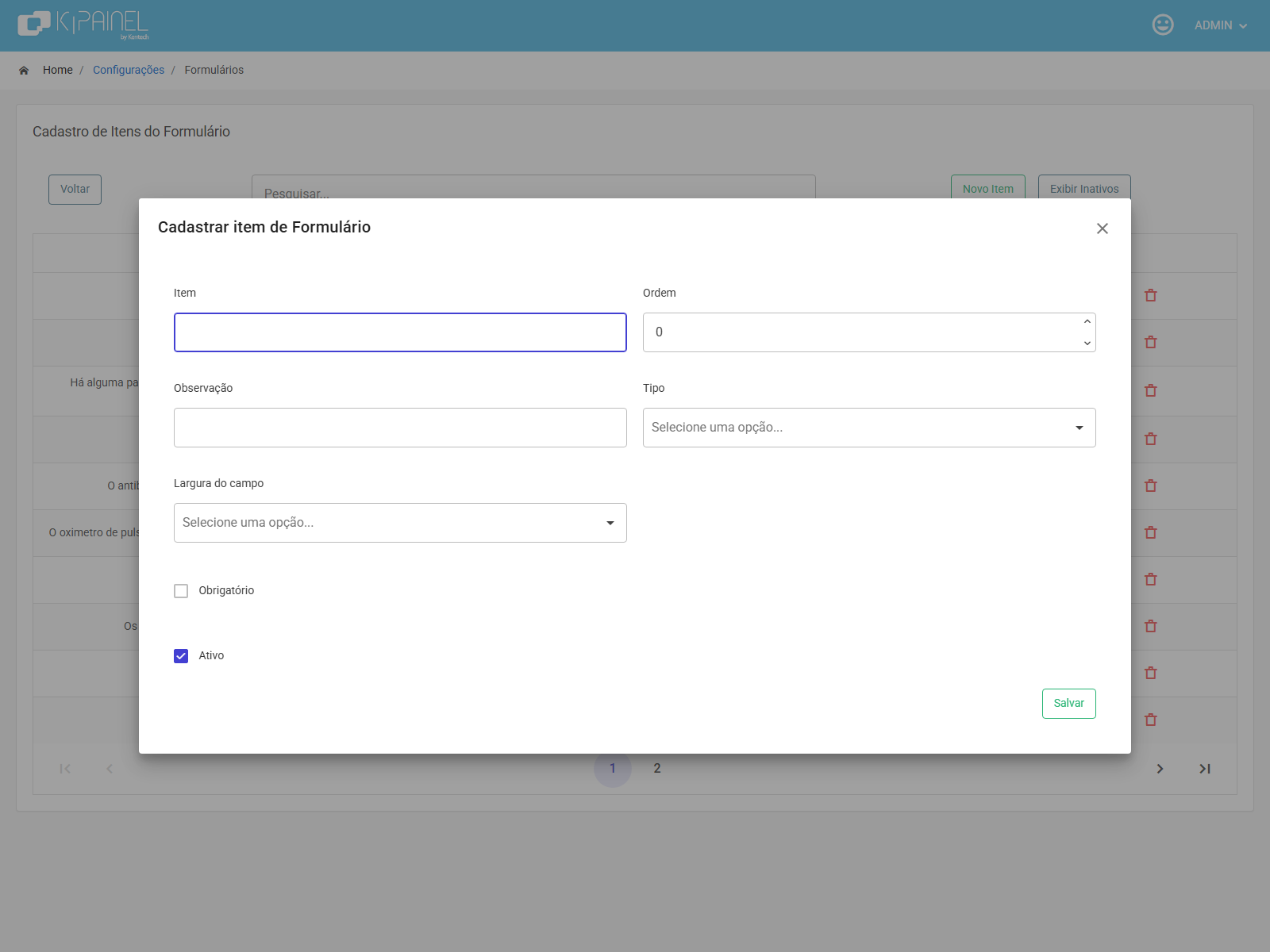Viewport: 1270px width, 952px height.
Task: Click the 'Tipo' label
Action: pyautogui.click(x=653, y=388)
